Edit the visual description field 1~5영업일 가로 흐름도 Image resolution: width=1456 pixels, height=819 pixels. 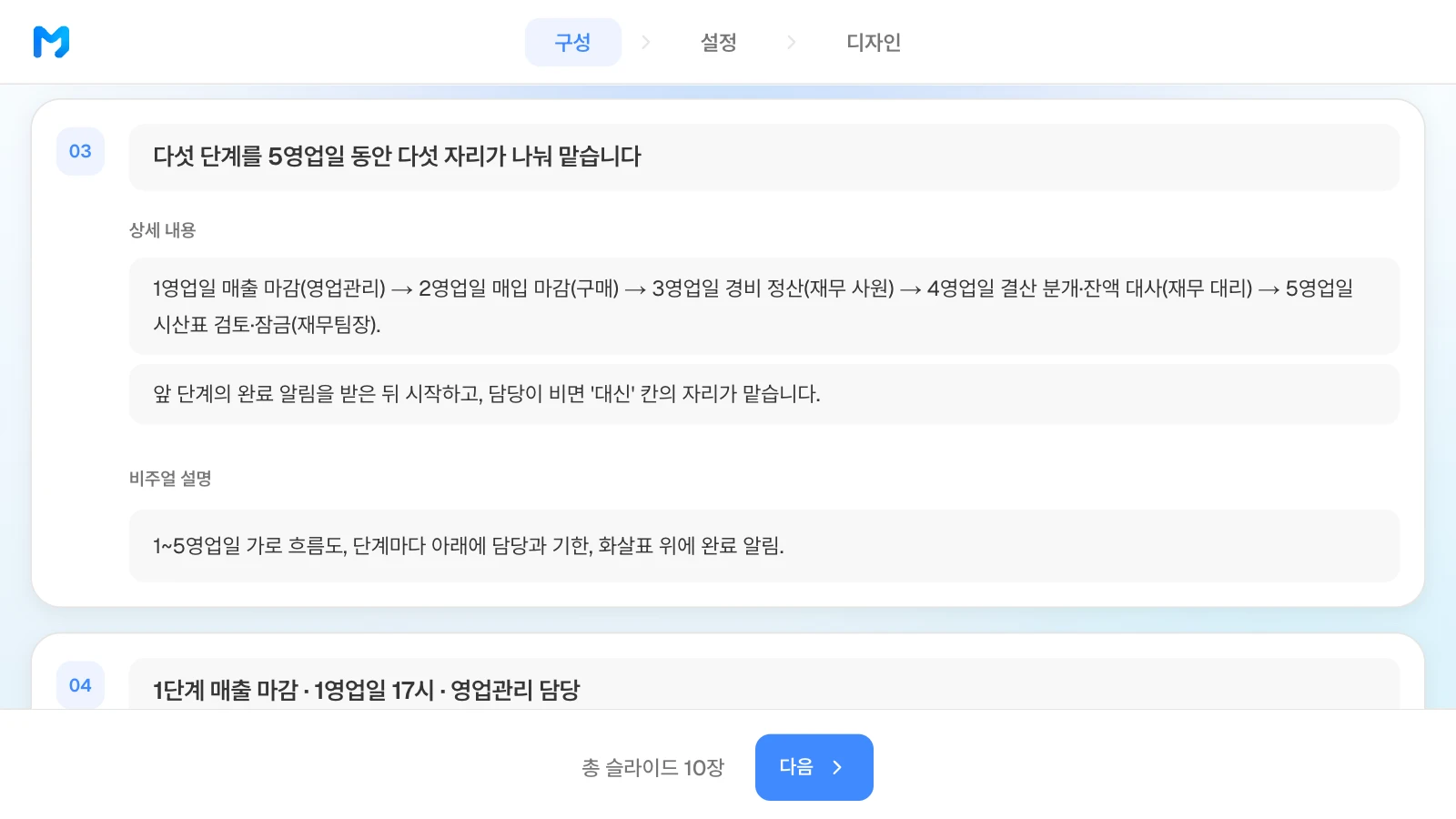click(763, 546)
